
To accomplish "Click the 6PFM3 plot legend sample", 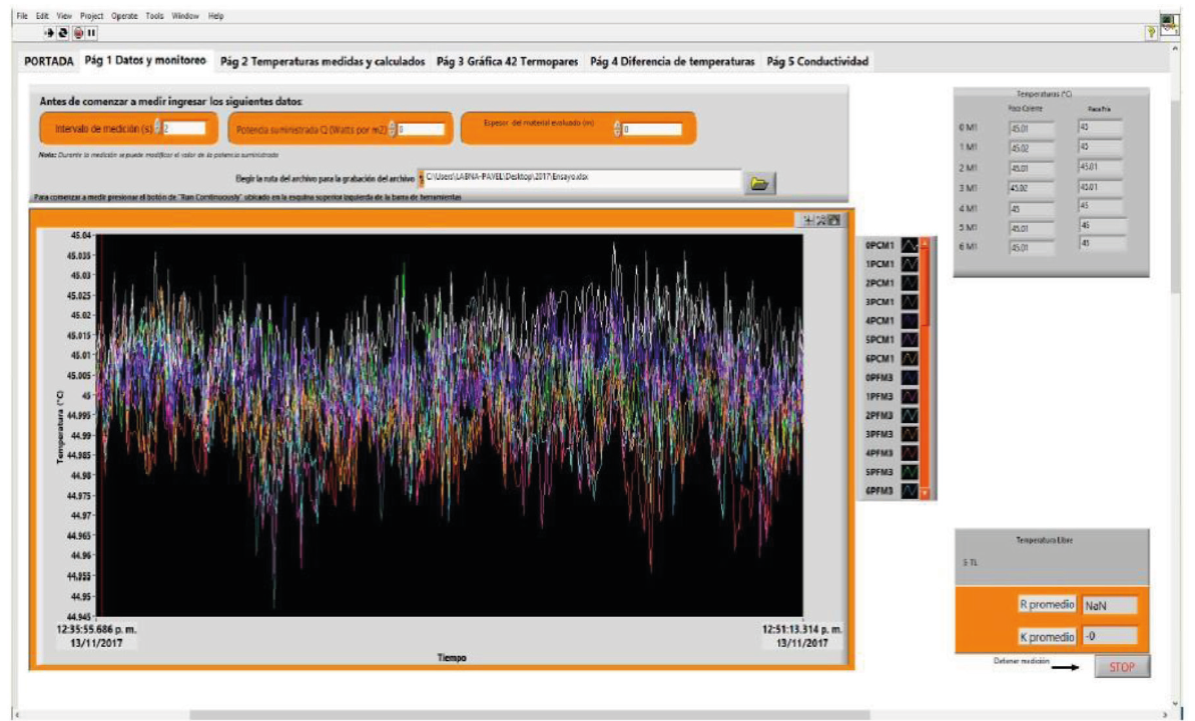I will point(910,491).
